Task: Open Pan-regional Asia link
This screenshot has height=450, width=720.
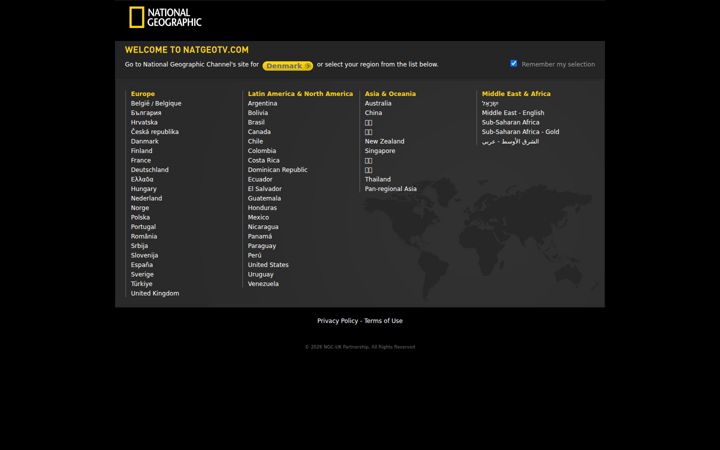Action: (x=391, y=189)
